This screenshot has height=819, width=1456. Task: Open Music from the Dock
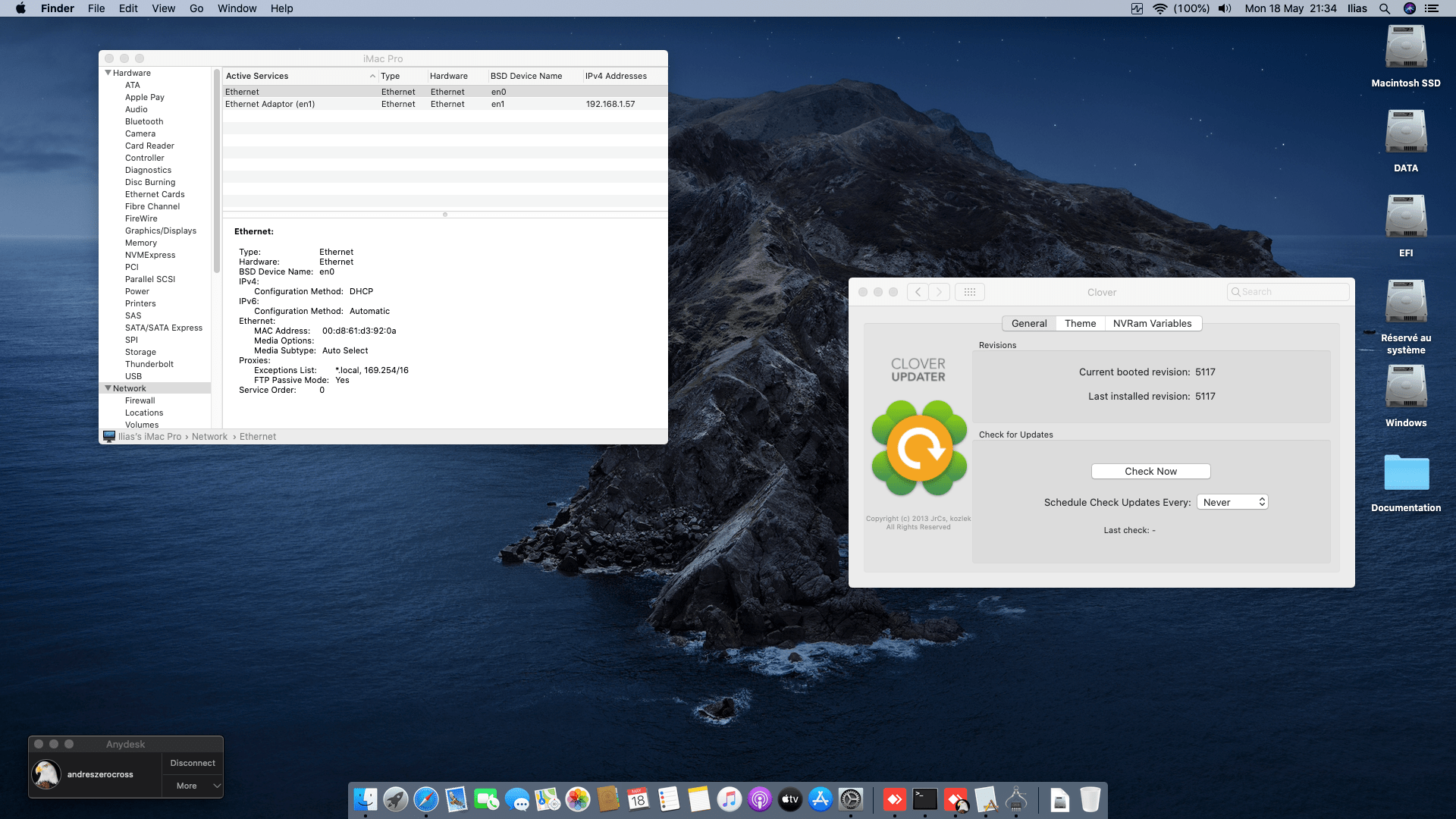coord(730,799)
